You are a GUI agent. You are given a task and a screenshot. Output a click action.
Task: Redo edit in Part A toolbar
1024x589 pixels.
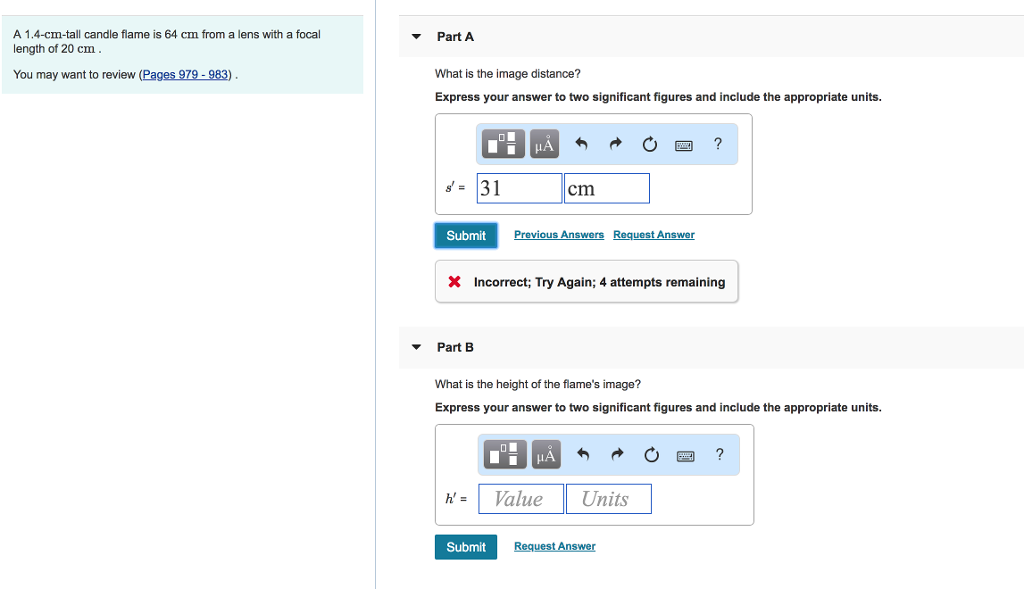(615, 144)
